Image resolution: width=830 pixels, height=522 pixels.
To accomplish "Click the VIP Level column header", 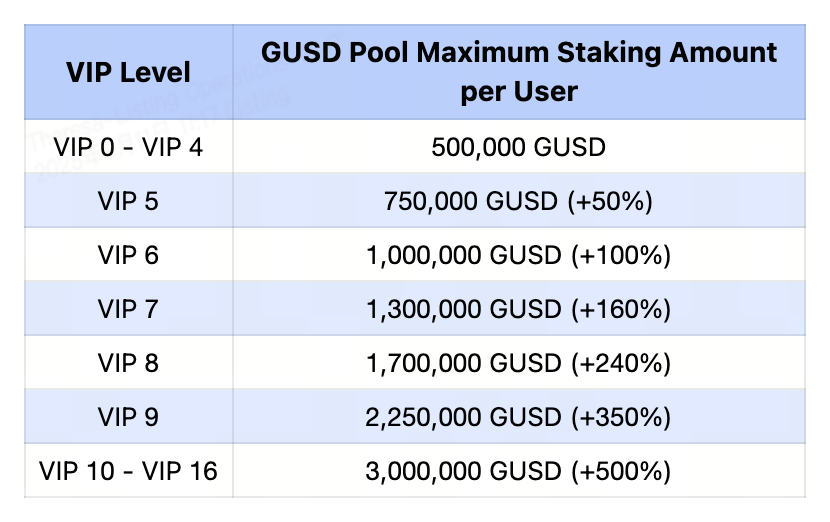I will (128, 72).
